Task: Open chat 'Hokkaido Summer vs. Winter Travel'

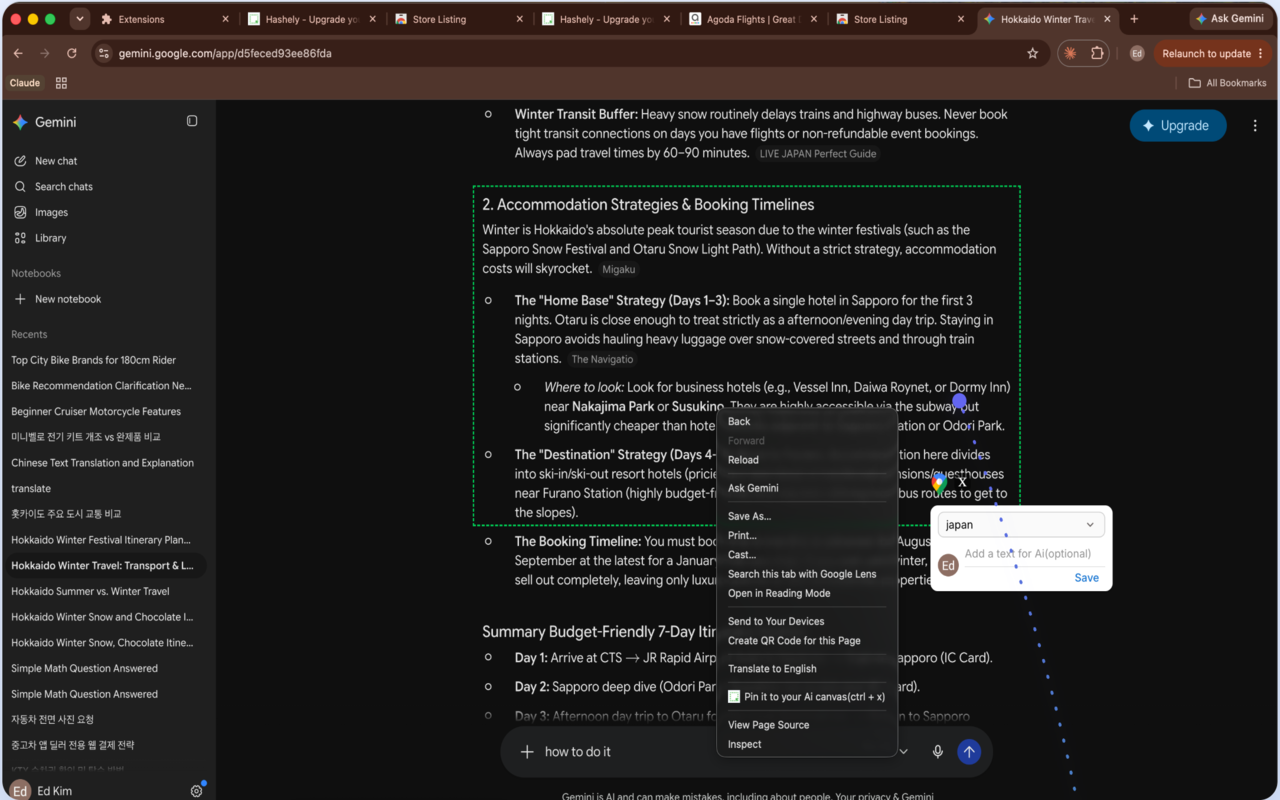Action: [90, 591]
